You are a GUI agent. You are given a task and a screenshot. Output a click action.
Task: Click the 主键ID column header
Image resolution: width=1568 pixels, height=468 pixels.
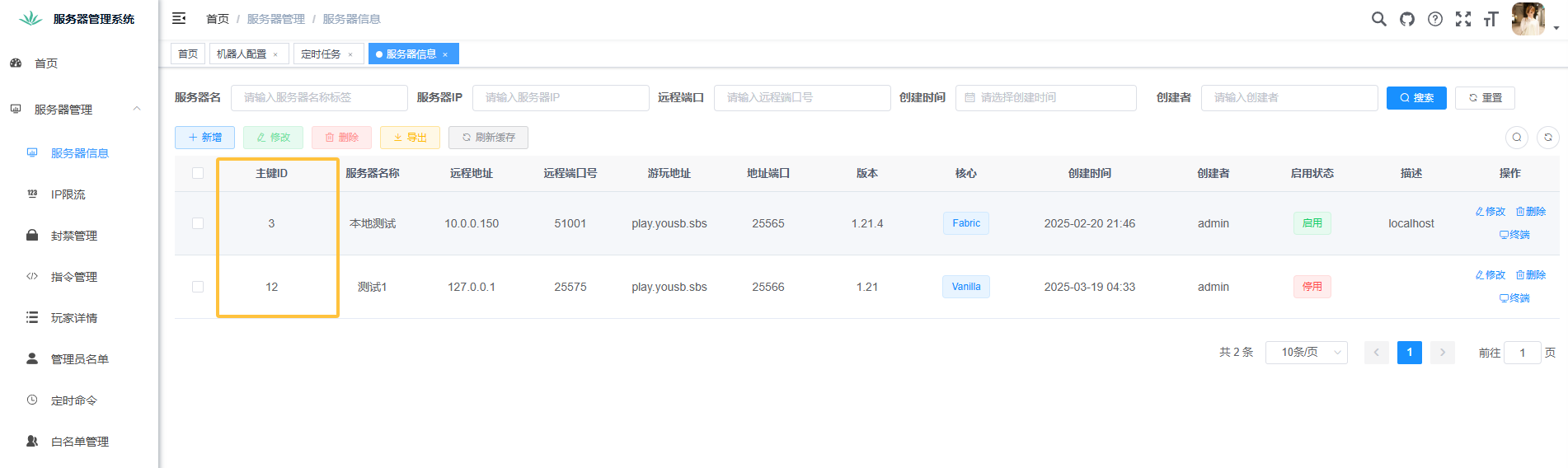click(272, 173)
